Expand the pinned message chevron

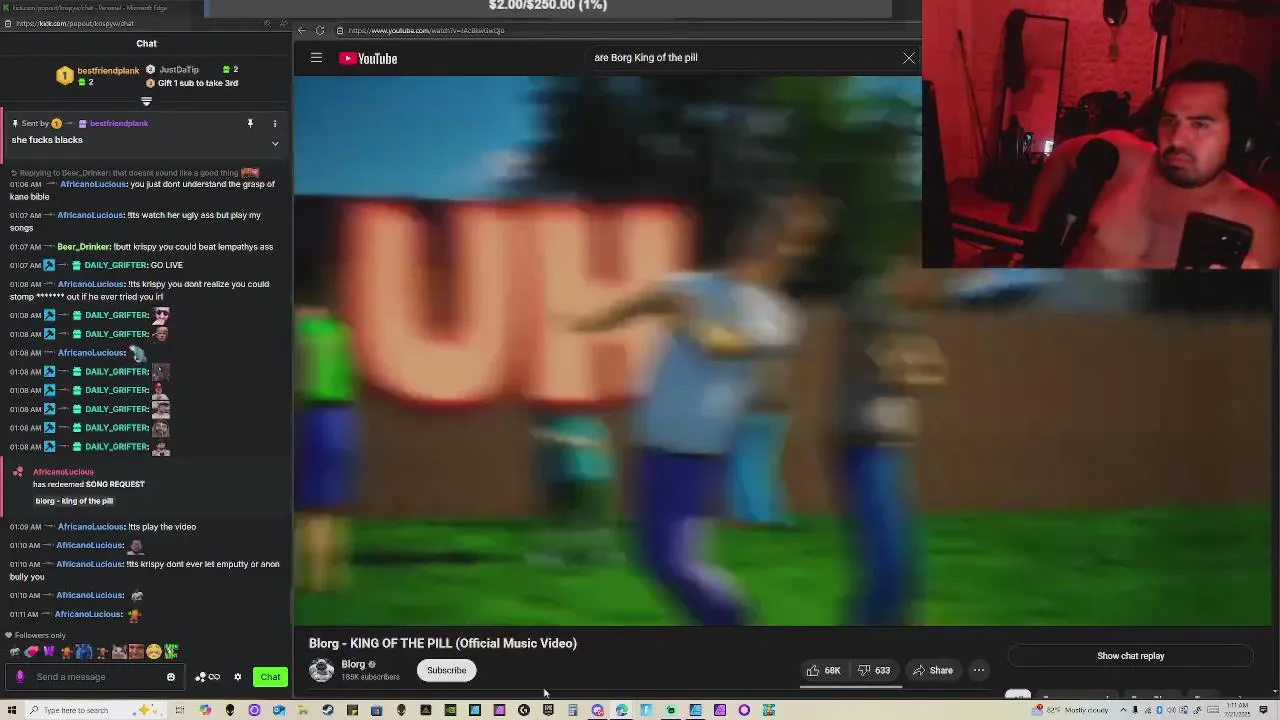[275, 143]
